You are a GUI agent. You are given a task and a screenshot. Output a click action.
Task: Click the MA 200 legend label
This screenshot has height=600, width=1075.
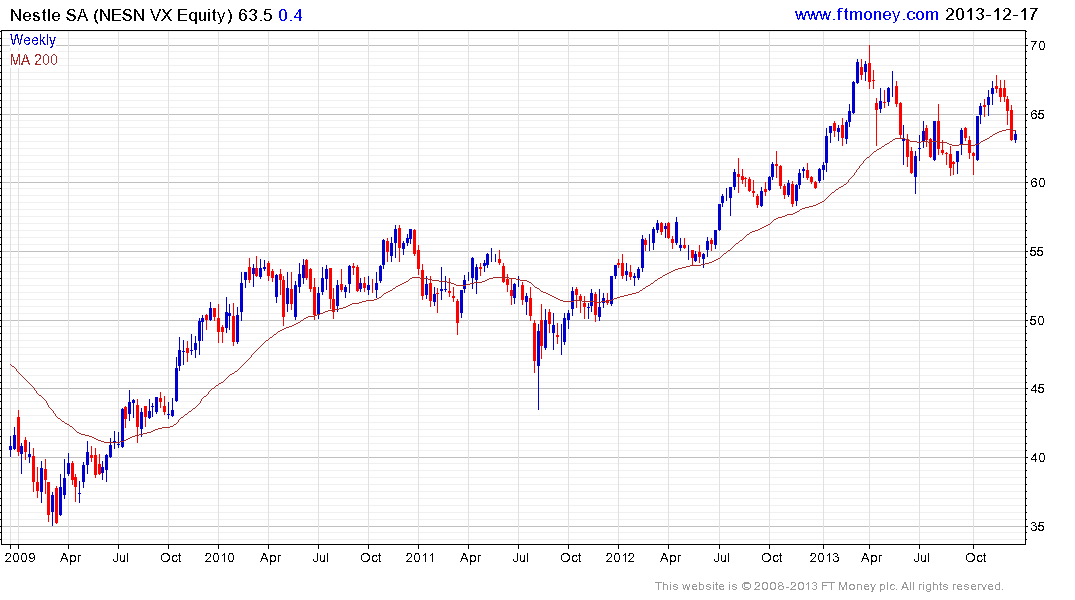pos(34,60)
